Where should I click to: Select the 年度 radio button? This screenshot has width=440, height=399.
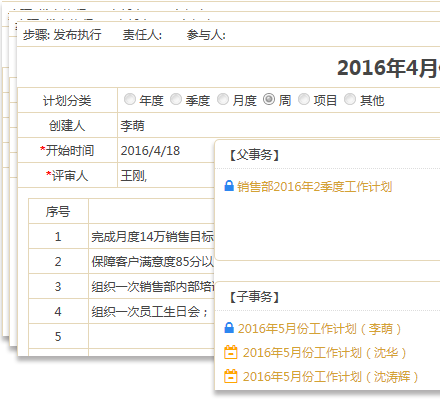click(130, 99)
